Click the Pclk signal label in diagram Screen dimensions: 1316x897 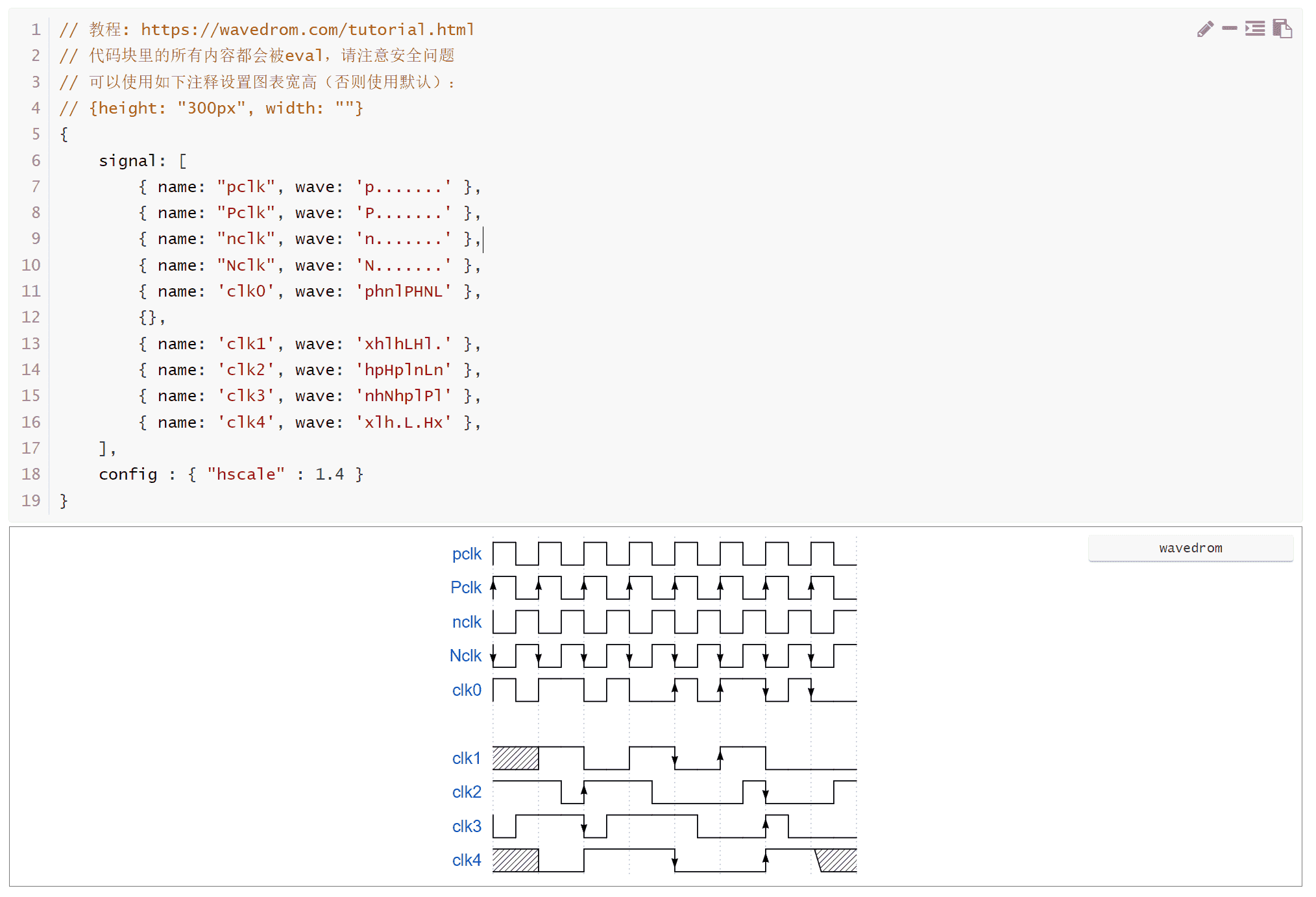pos(466,587)
